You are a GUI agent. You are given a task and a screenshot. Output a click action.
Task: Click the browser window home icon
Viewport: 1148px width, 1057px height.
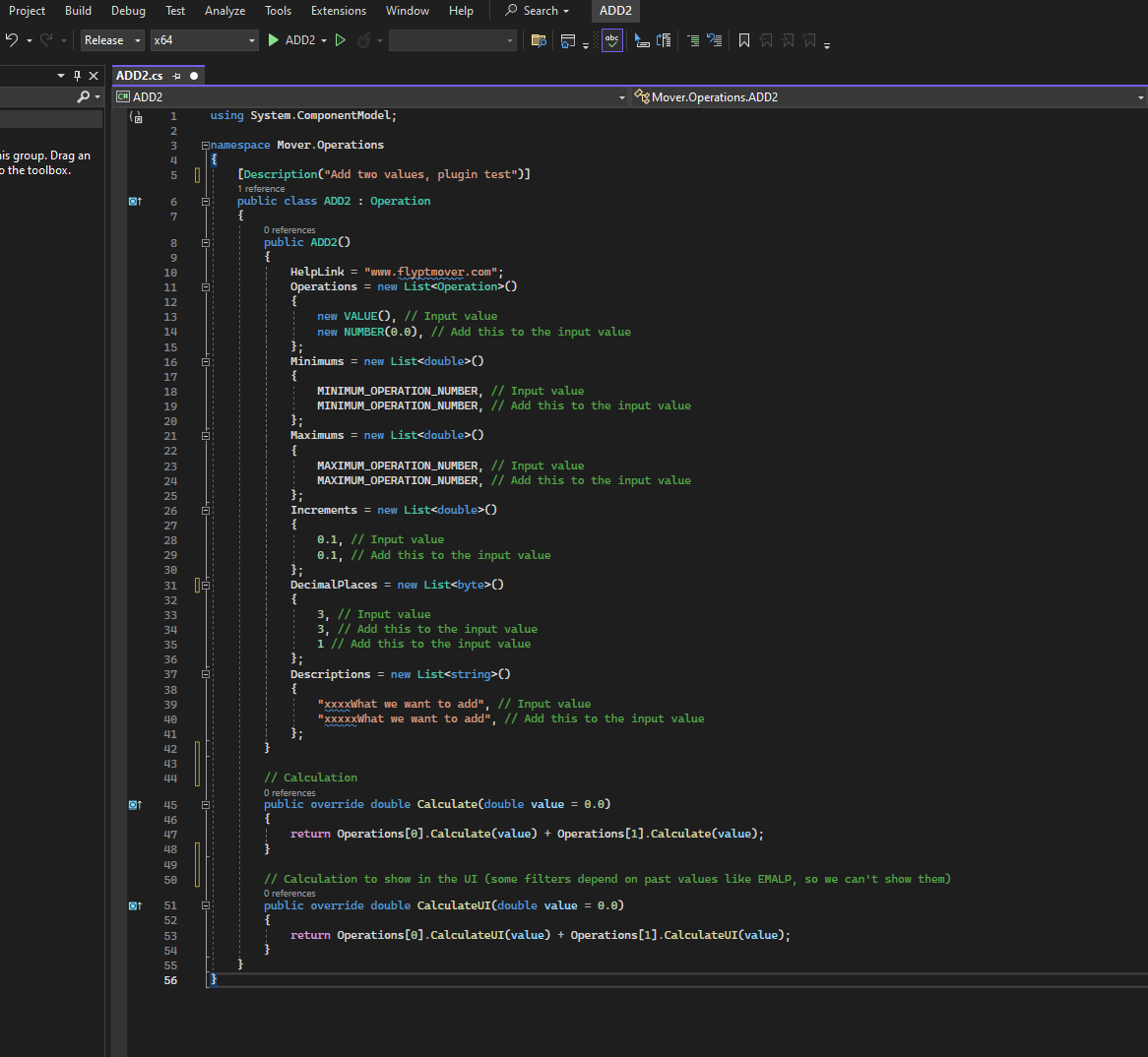pyautogui.click(x=567, y=41)
